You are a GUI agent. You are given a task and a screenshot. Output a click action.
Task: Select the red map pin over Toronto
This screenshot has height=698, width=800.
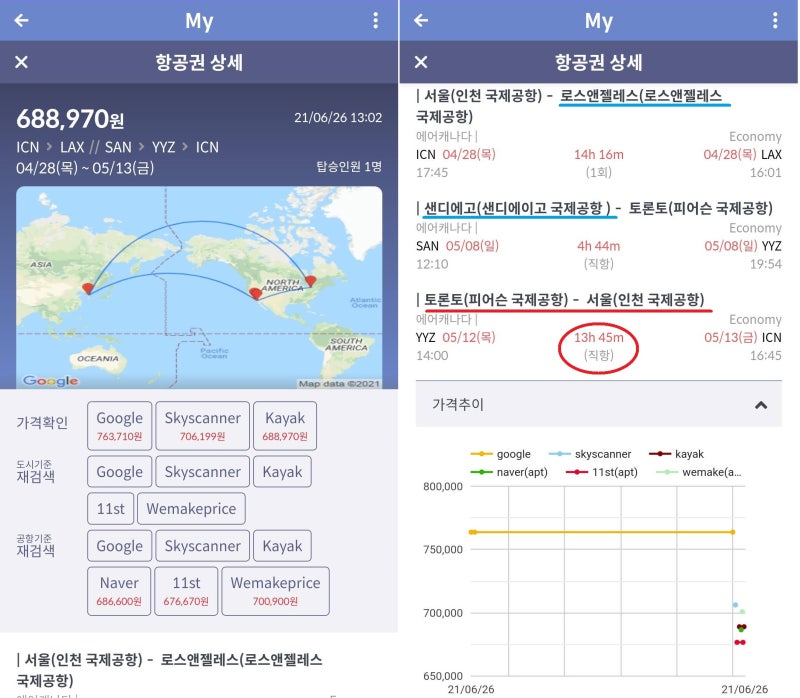(x=310, y=282)
